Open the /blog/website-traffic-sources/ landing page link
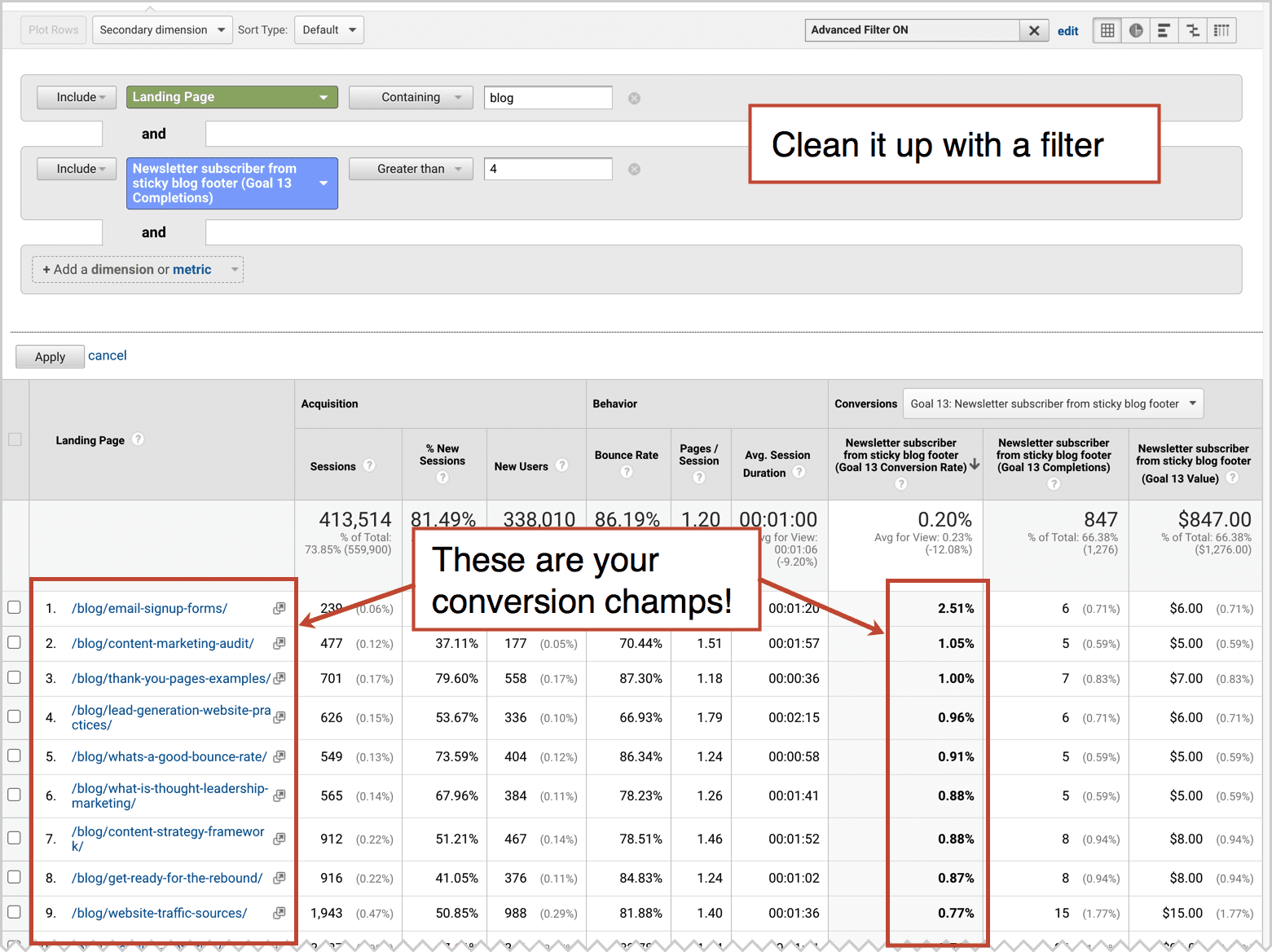The width and height of the screenshot is (1272, 952). coord(159,913)
